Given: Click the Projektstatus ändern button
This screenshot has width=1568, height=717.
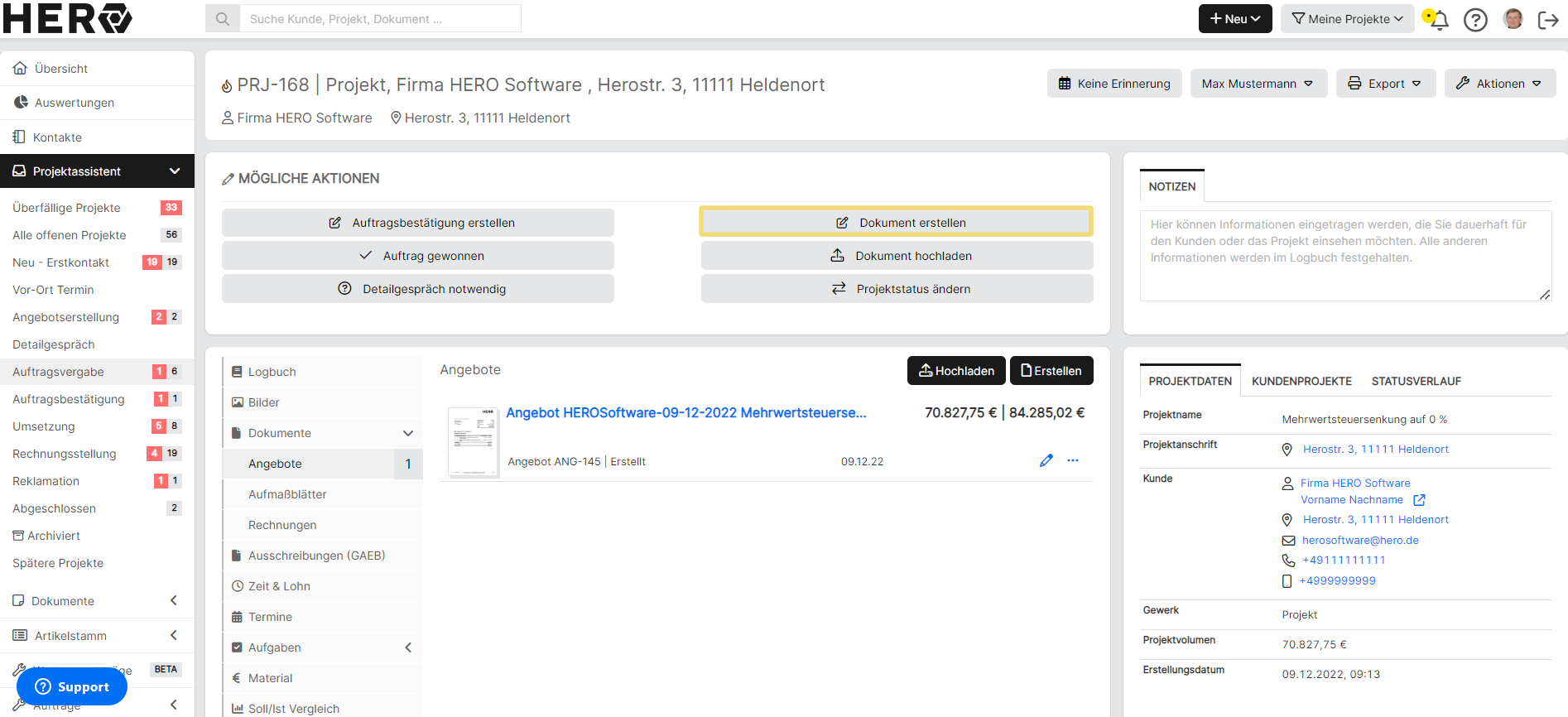Looking at the screenshot, I should tap(897, 289).
